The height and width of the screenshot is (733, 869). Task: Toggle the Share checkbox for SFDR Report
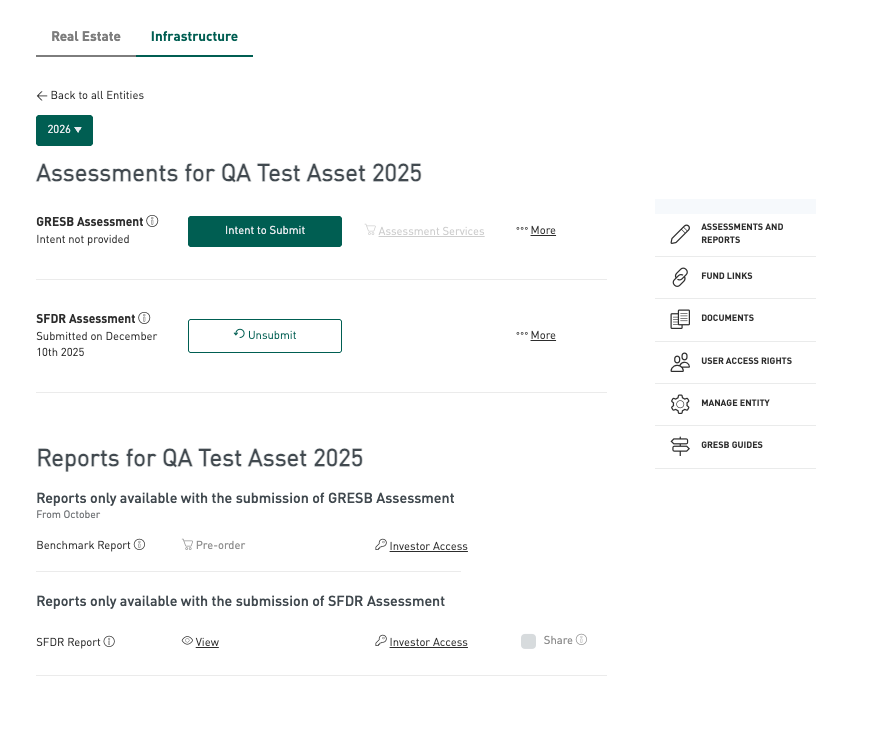pyautogui.click(x=528, y=641)
